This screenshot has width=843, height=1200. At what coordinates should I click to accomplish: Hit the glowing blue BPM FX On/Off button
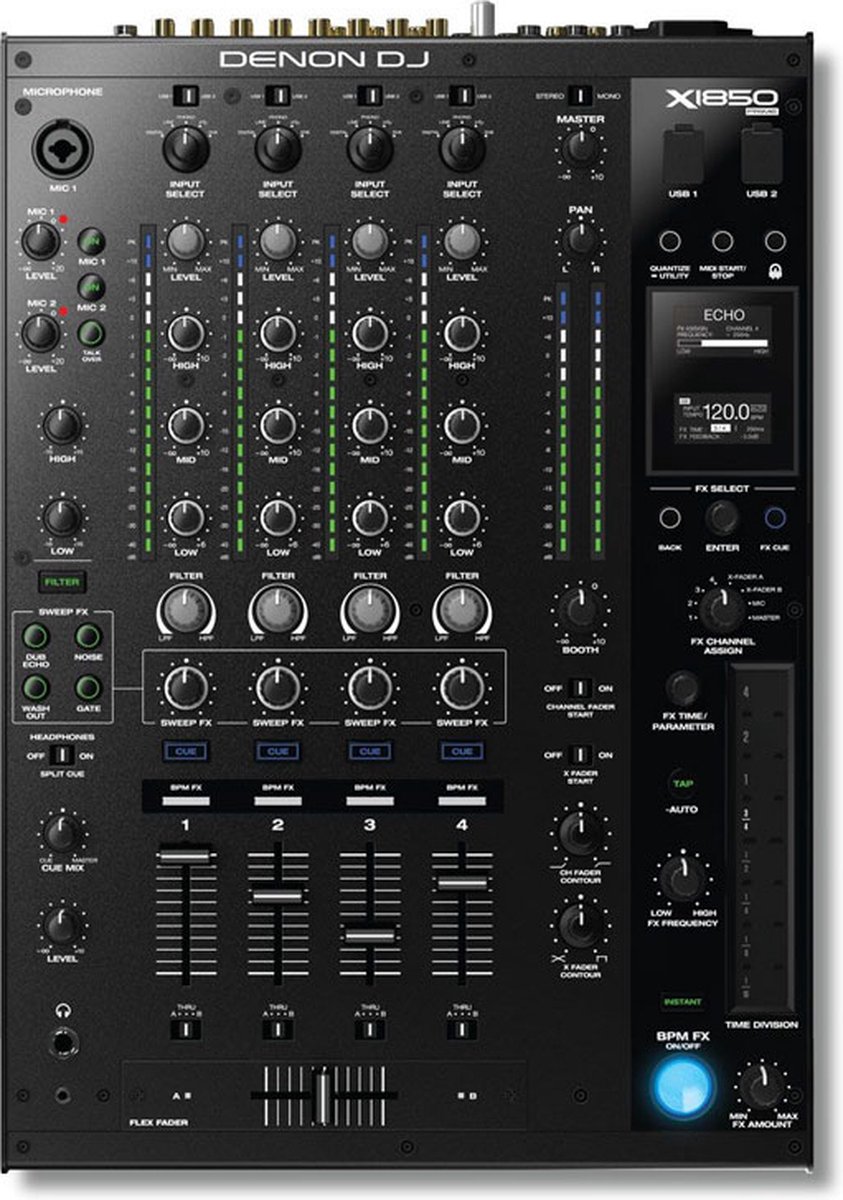click(683, 1088)
